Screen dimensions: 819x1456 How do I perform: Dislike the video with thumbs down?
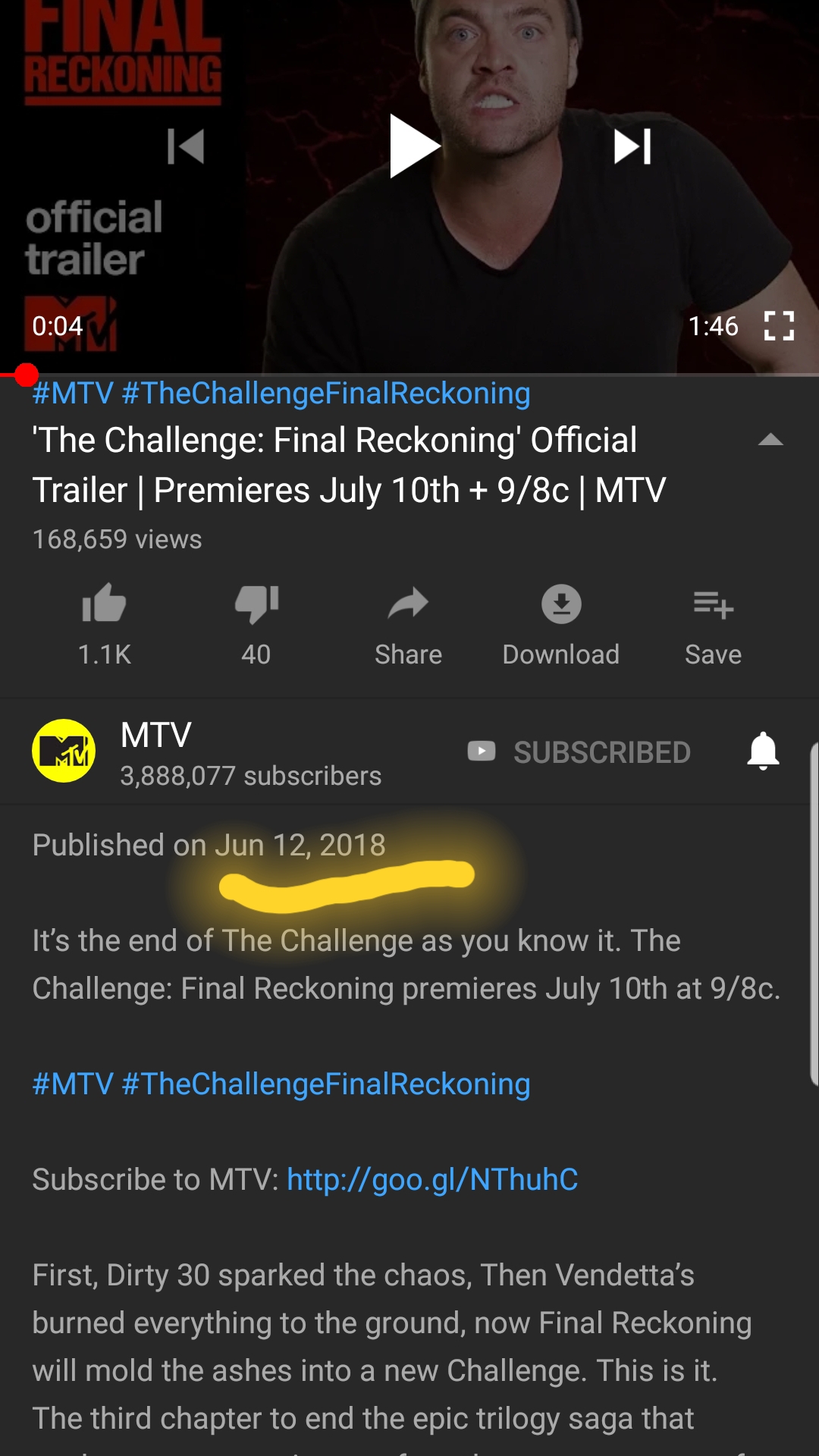256,604
